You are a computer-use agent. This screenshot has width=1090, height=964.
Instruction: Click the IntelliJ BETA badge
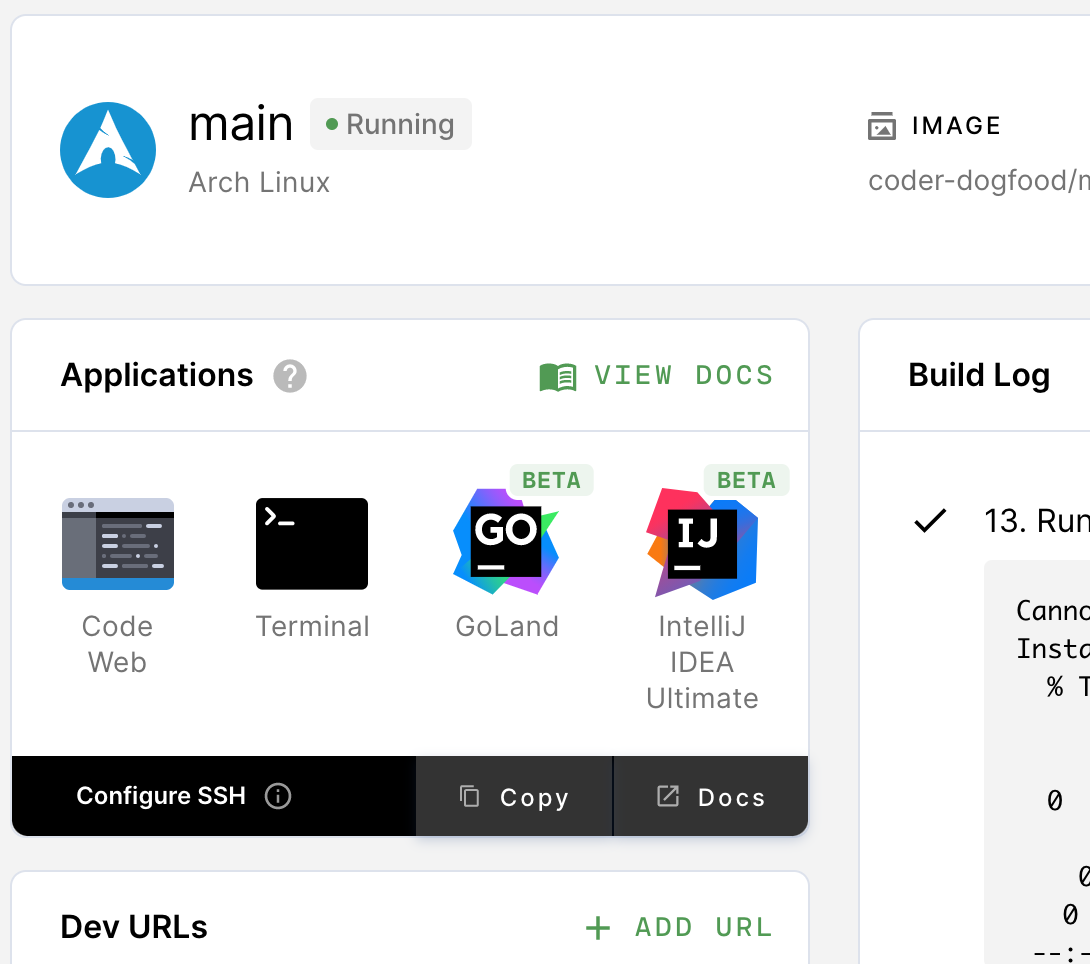point(747,480)
